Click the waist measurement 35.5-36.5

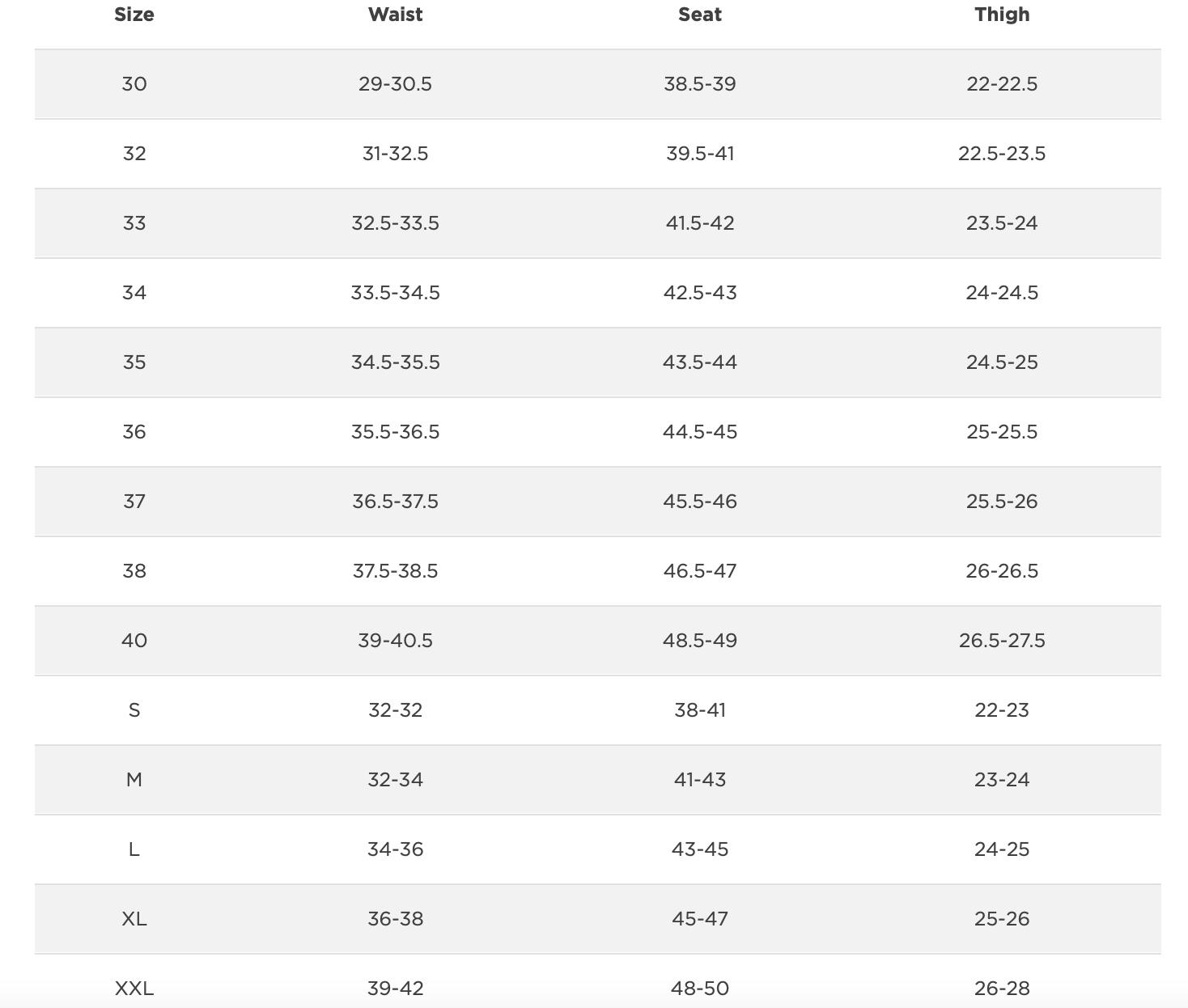(x=395, y=432)
